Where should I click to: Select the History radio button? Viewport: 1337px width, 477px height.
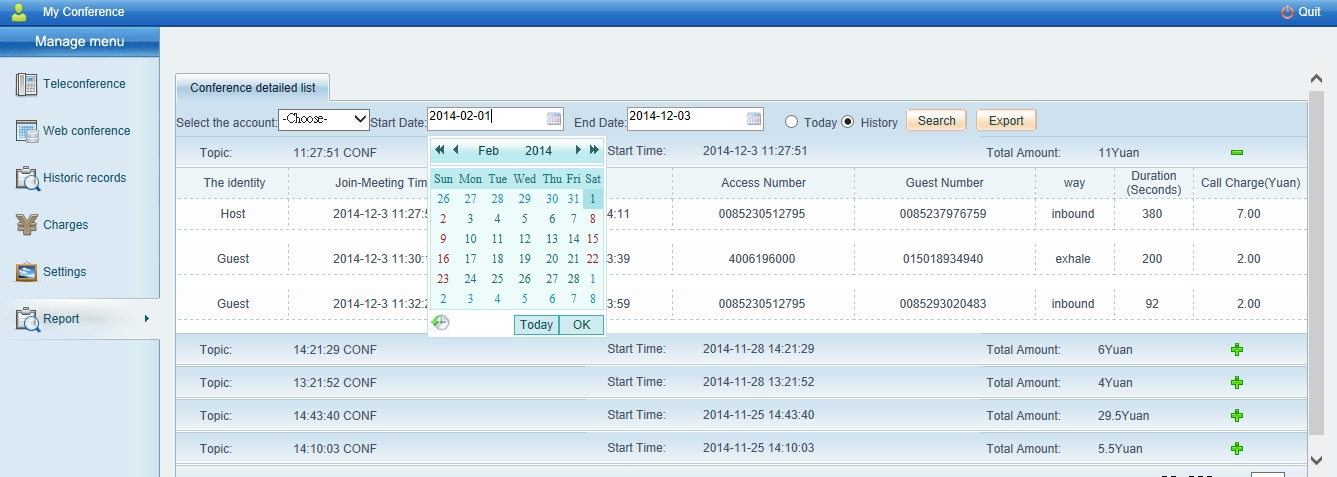[848, 122]
